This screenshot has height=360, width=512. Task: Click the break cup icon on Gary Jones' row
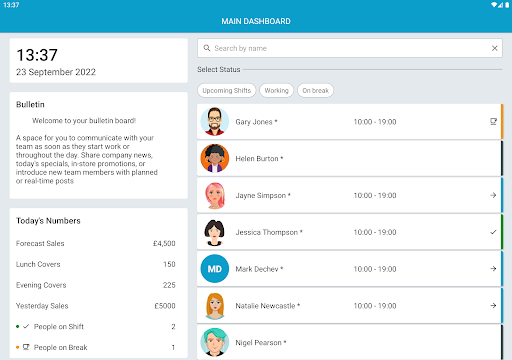[493, 122]
